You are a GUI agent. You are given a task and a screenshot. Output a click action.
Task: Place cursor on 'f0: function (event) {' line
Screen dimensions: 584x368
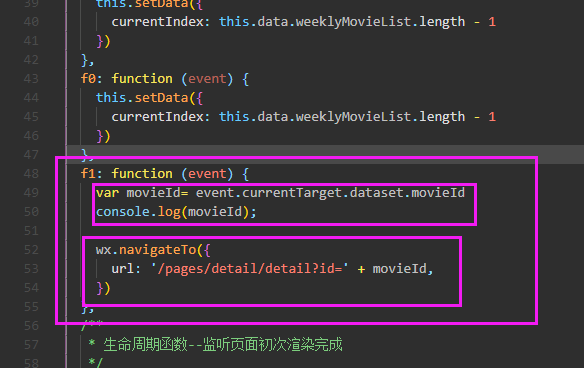pos(165,79)
